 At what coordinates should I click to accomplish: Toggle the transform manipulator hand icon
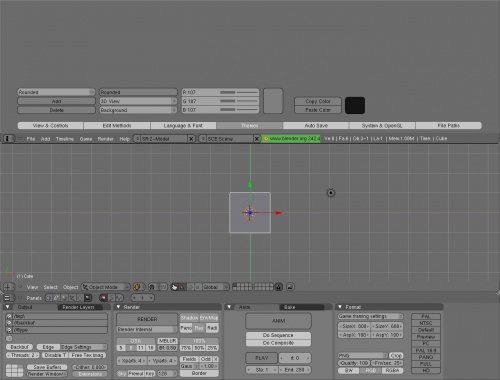[174, 287]
